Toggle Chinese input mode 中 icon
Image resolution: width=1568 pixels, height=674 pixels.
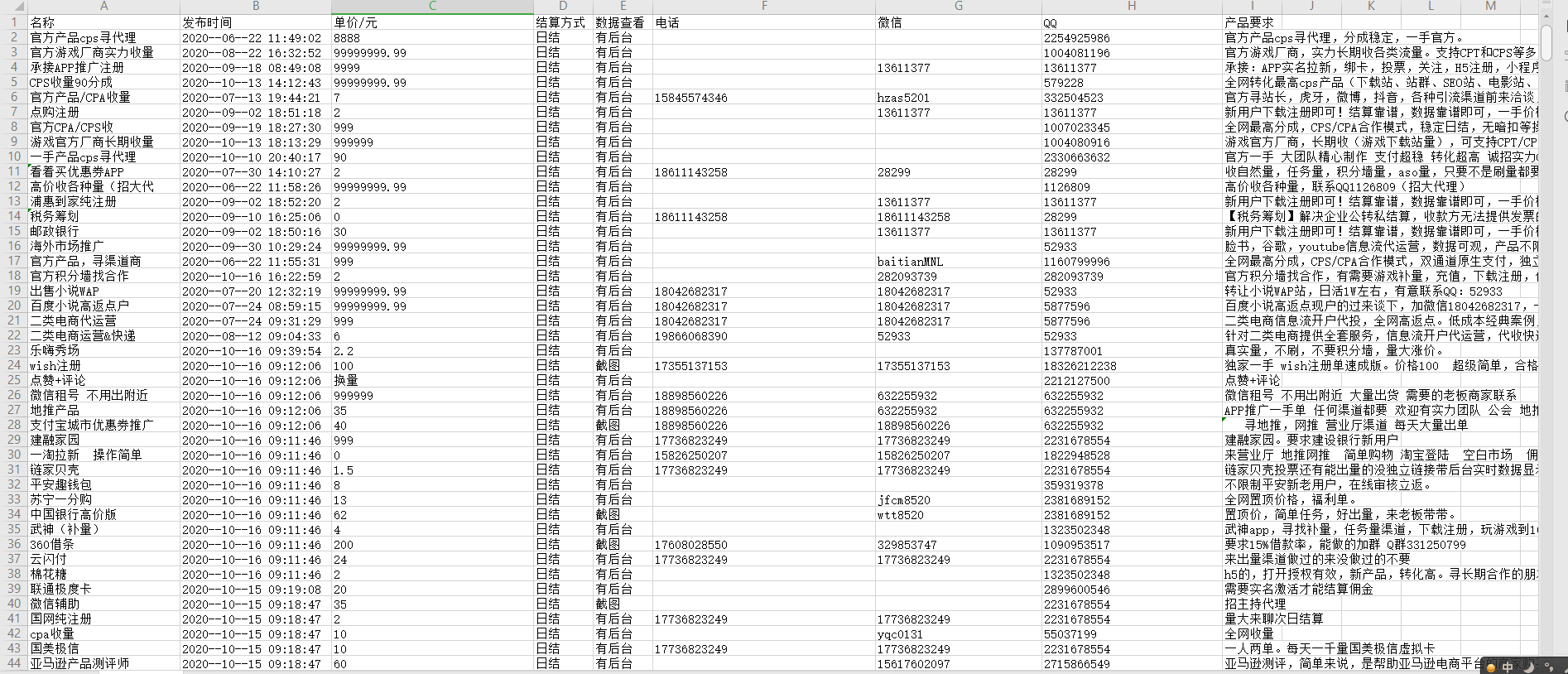[x=1508, y=667]
